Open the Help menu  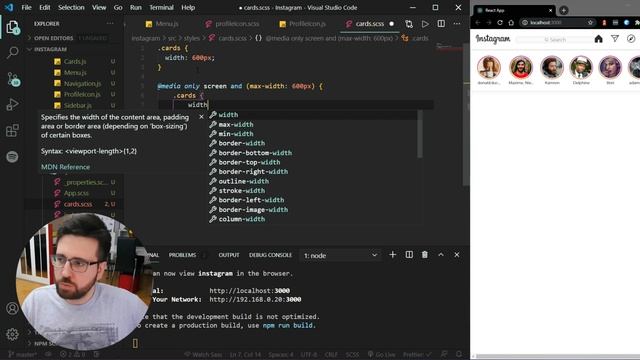click(x=188, y=7)
